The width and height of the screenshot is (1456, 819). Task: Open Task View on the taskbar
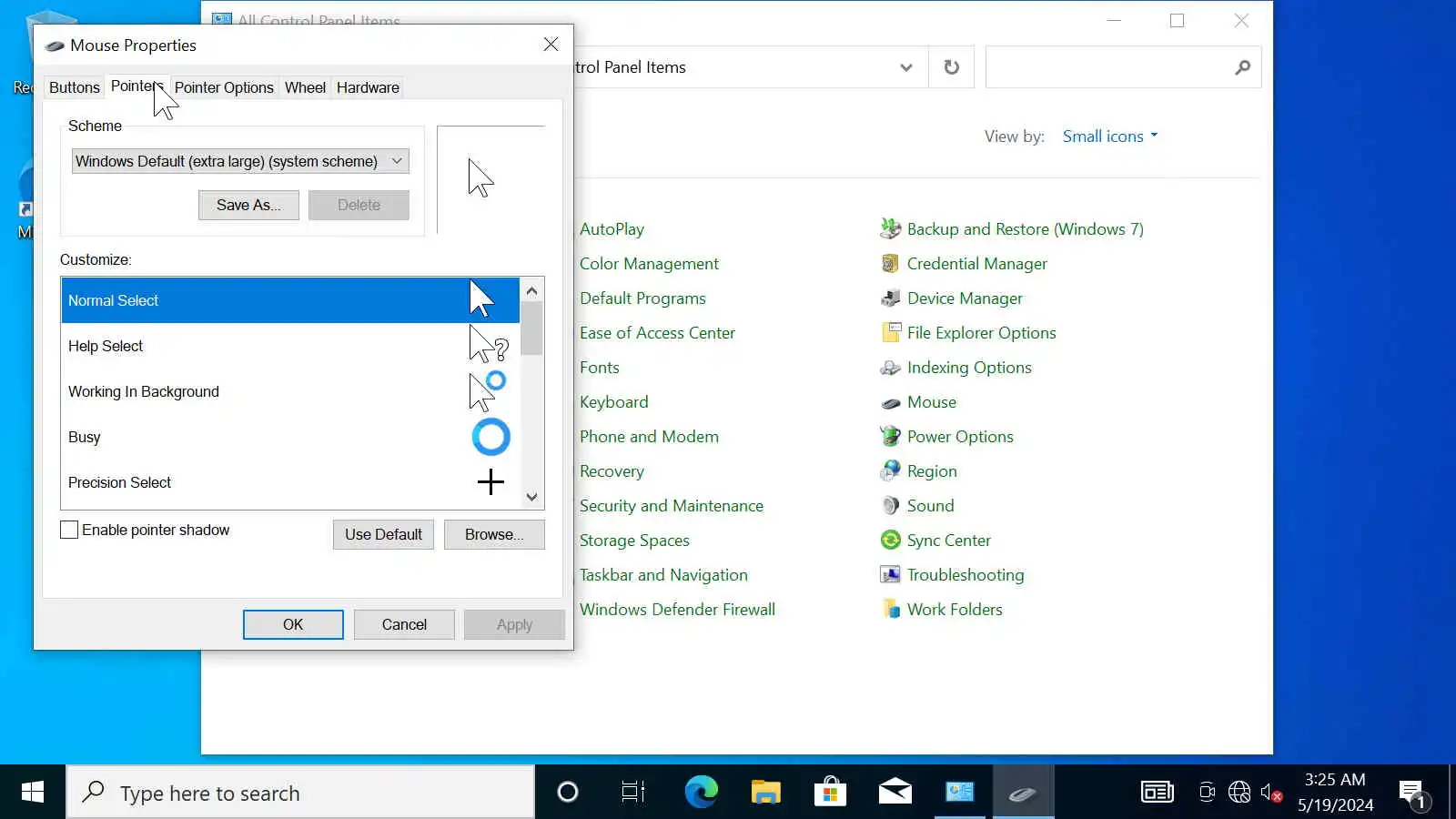(x=632, y=793)
